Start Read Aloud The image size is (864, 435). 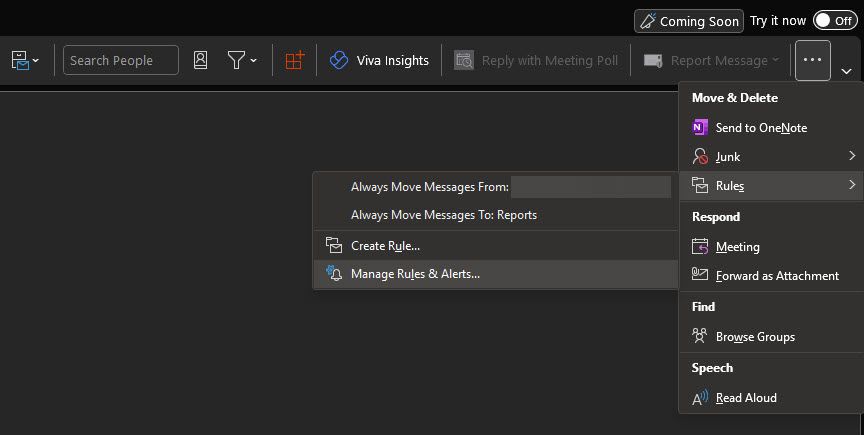click(x=745, y=398)
